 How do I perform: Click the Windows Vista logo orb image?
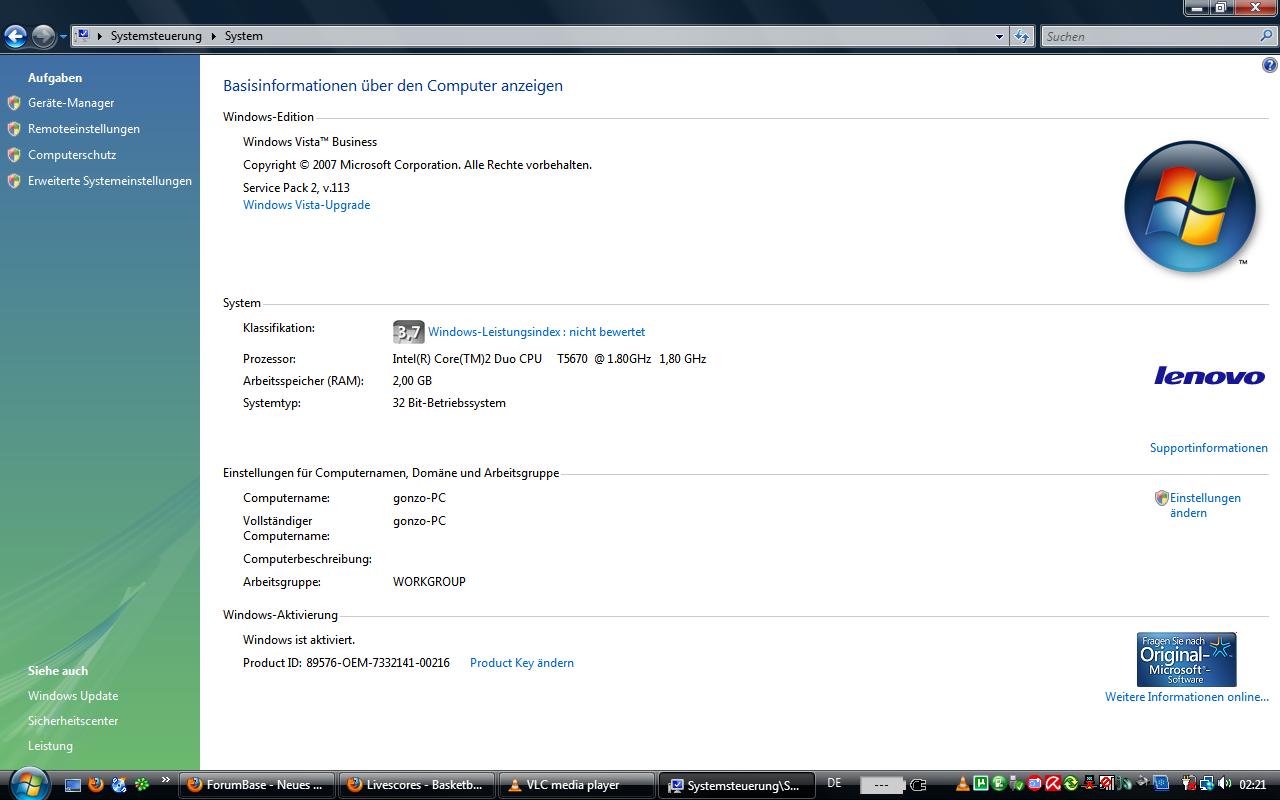1190,207
